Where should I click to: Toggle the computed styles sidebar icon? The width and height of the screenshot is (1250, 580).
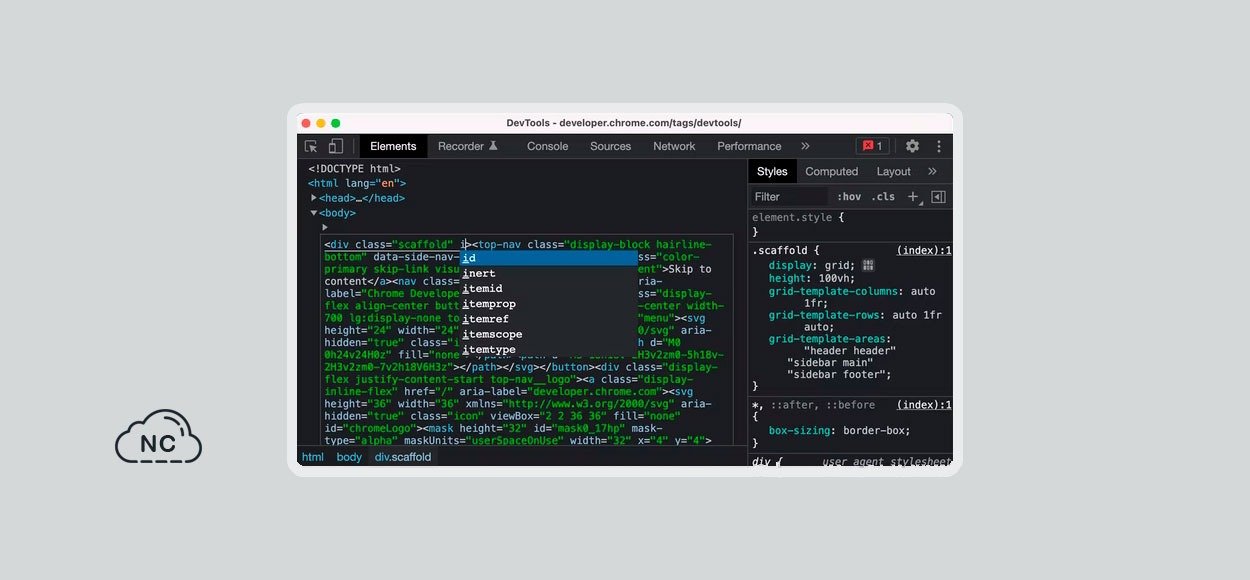click(x=938, y=197)
